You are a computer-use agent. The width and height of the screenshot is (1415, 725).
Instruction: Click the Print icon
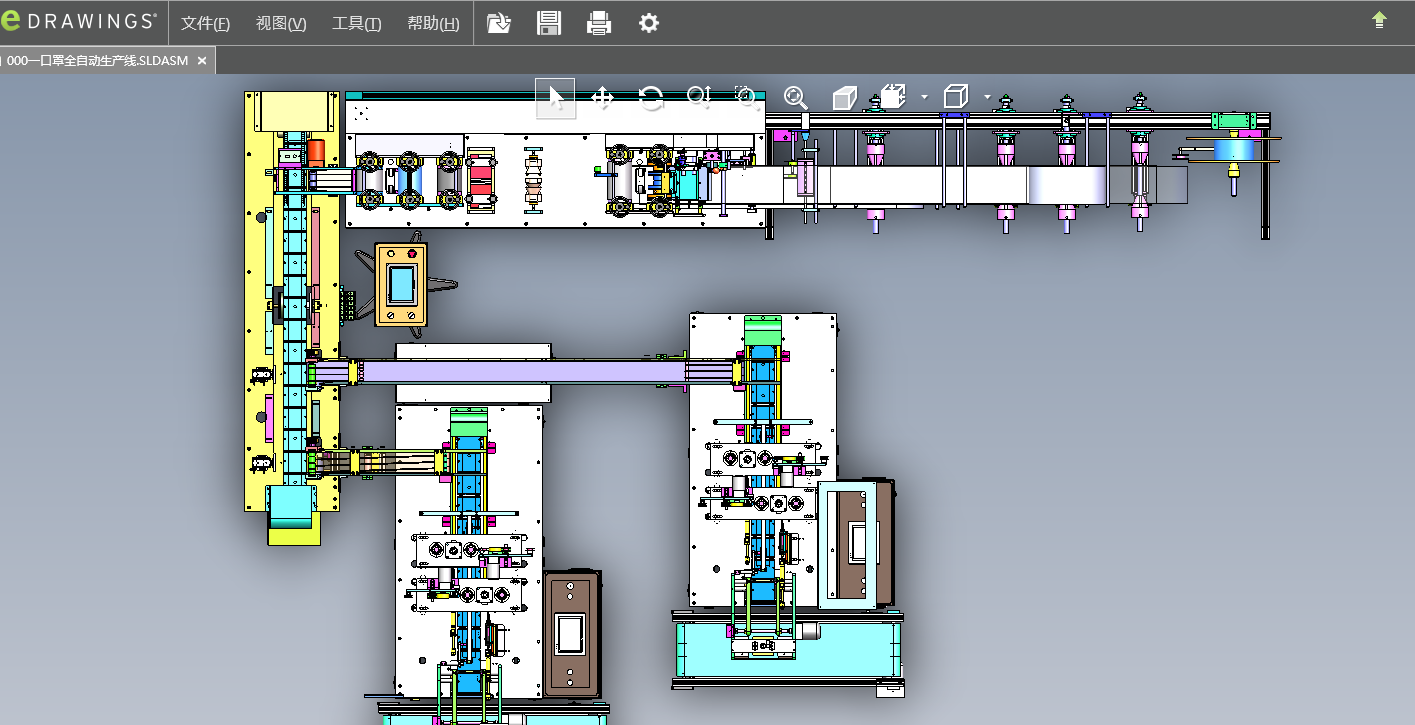(599, 23)
